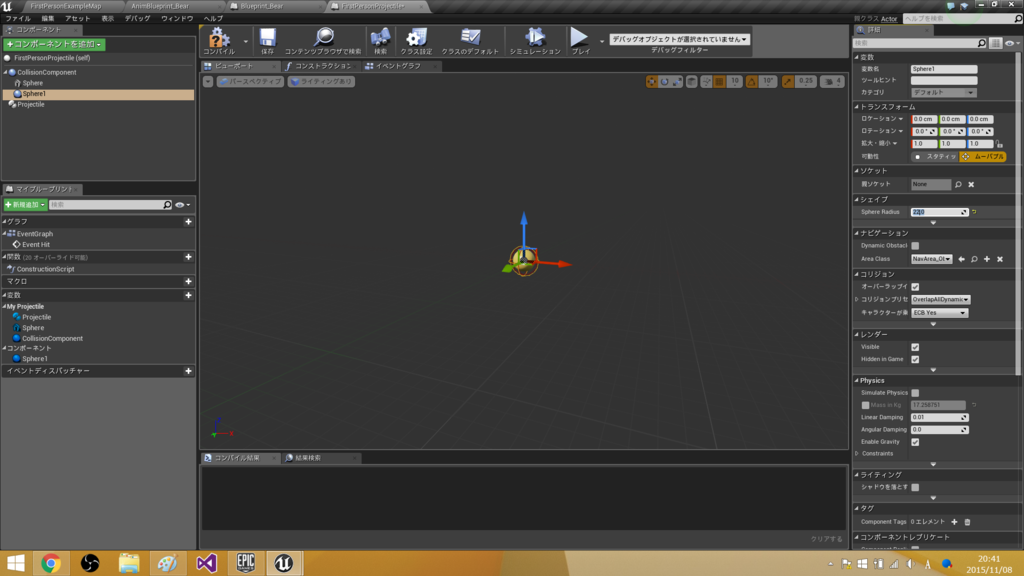The width and height of the screenshot is (1024, 576).
Task: Open the details property matrix grid icon
Action: click(x=995, y=43)
